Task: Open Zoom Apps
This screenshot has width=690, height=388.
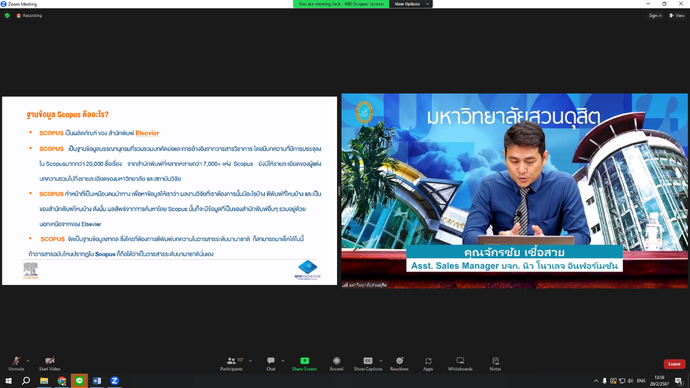Action: click(x=428, y=363)
